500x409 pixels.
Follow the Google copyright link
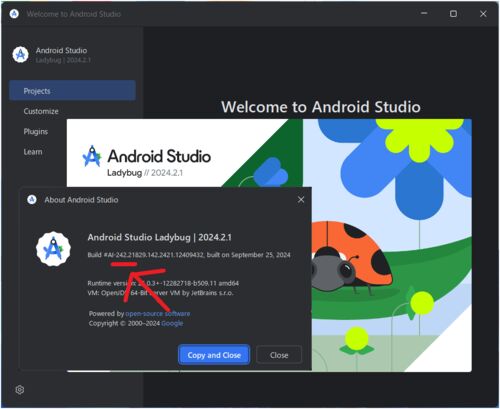[x=172, y=323]
